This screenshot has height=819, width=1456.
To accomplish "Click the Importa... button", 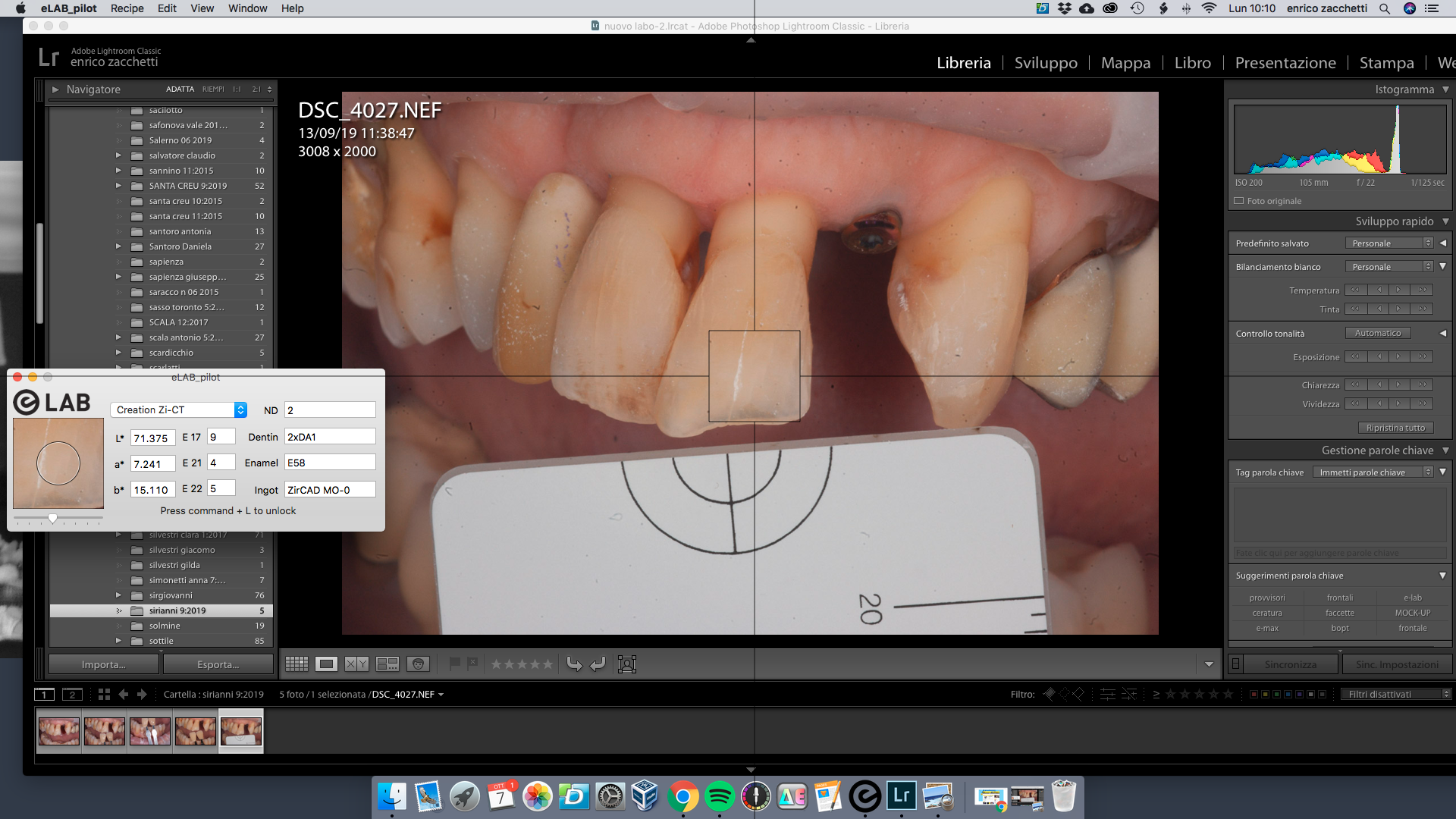I will [104, 664].
